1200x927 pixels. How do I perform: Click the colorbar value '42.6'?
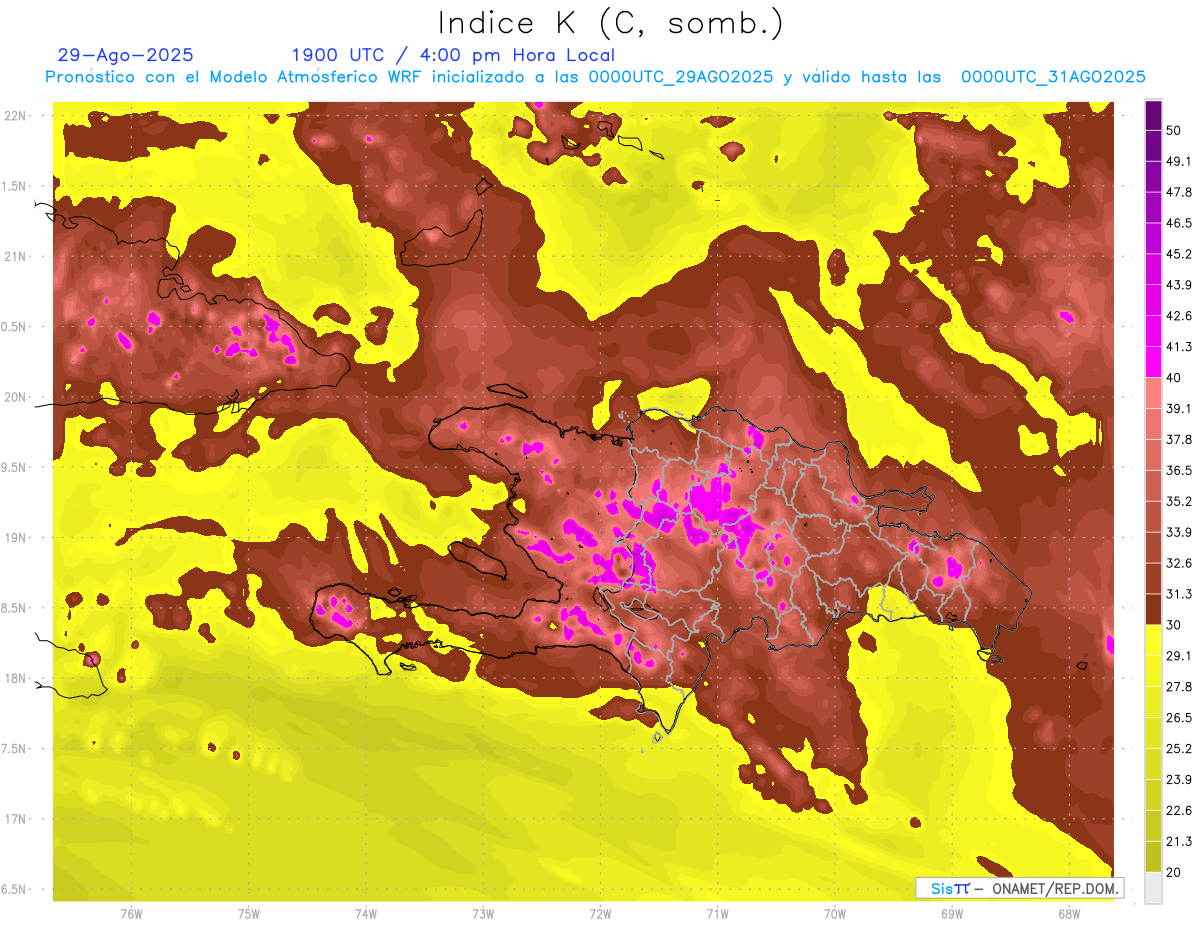click(x=1178, y=316)
